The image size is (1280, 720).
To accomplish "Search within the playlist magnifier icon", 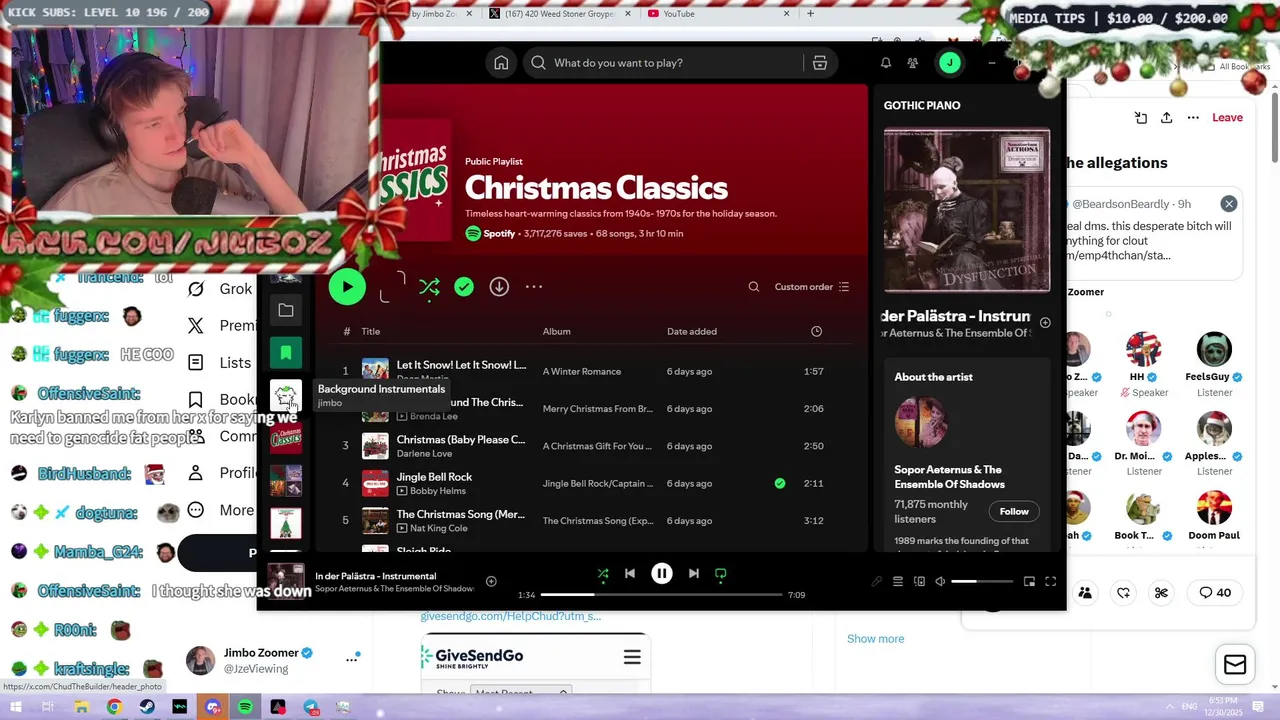I will [754, 287].
